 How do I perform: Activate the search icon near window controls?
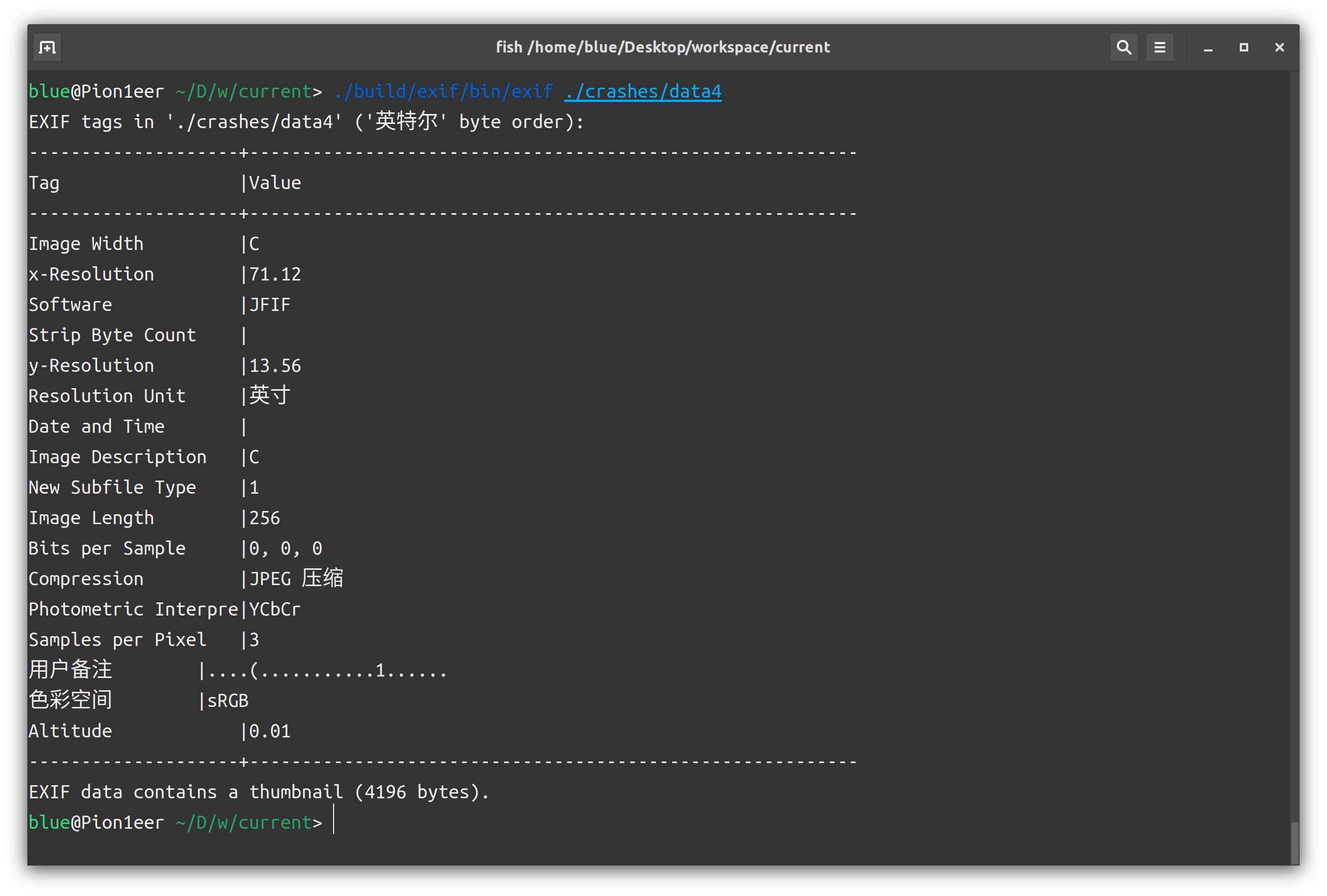pos(1124,47)
